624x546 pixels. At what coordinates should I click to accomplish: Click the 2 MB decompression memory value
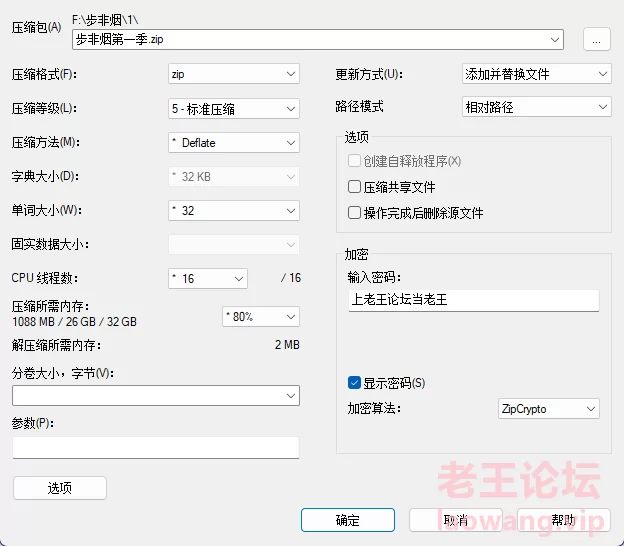(x=287, y=345)
